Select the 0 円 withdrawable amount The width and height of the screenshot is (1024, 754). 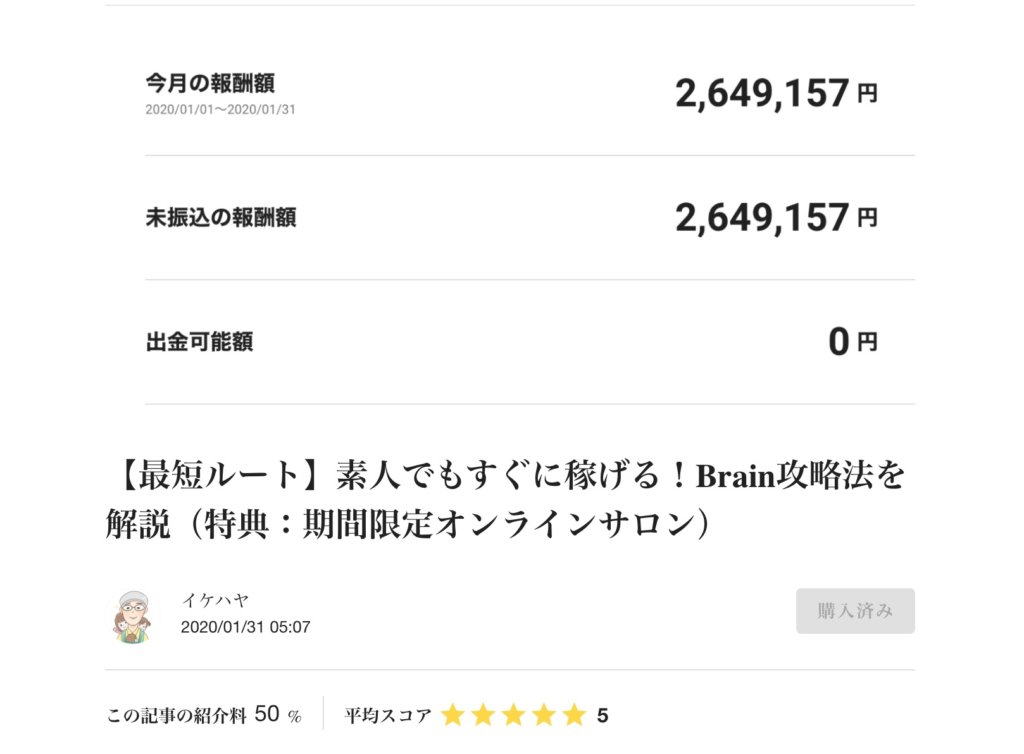[x=852, y=342]
